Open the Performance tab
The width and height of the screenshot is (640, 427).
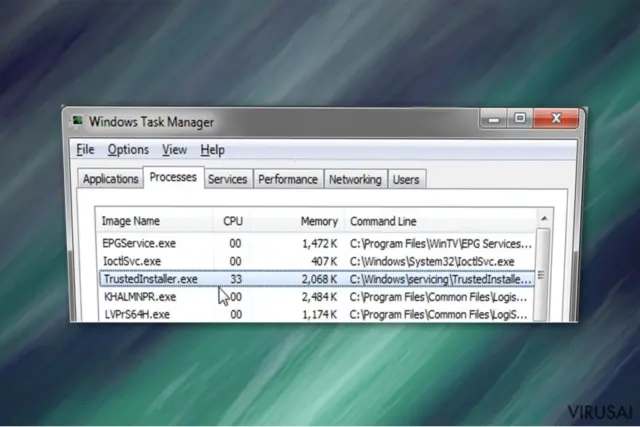pos(288,179)
